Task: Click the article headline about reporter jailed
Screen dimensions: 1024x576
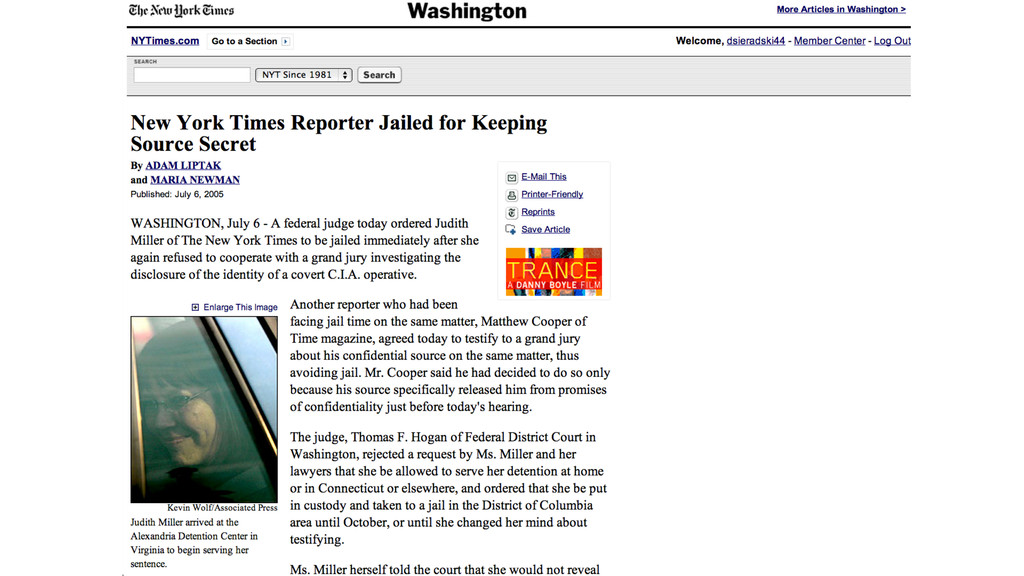Action: pyautogui.click(x=338, y=133)
